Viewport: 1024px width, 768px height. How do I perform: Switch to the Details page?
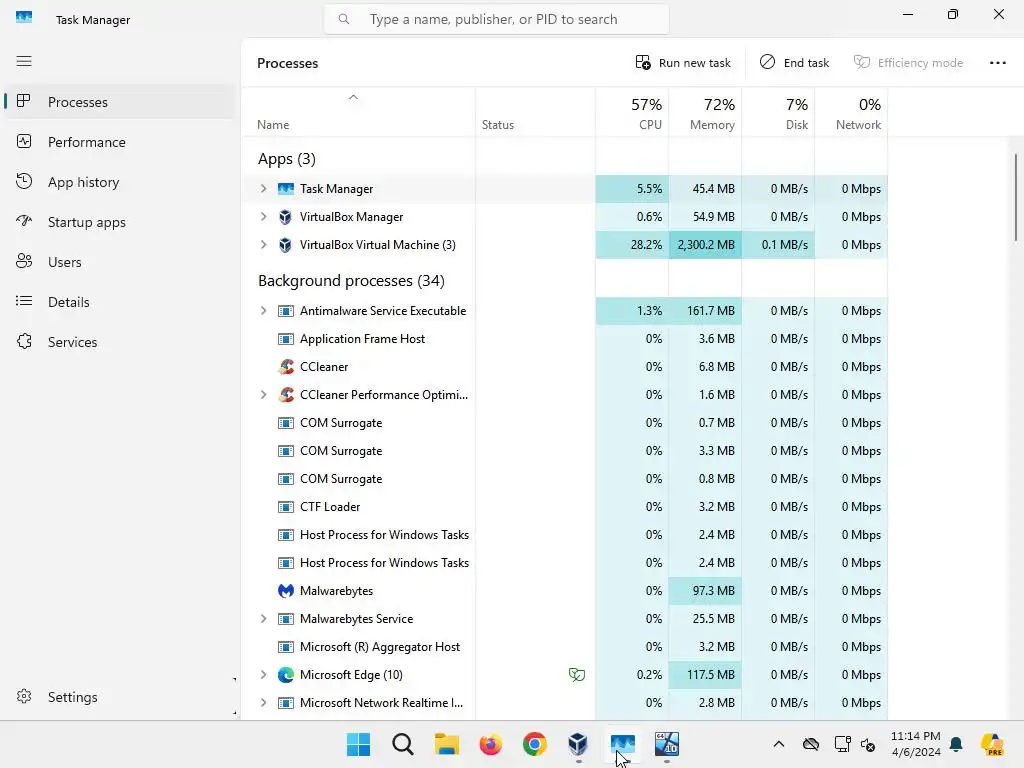click(119, 302)
